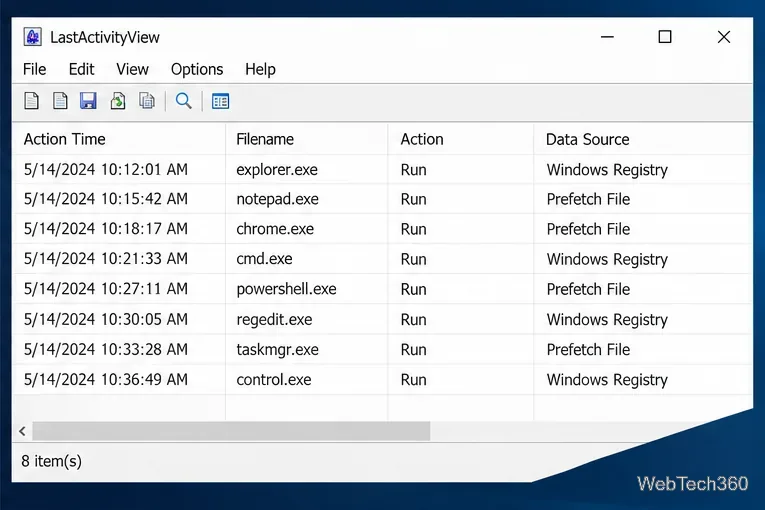Close the LastActivityView window
Screen dimensions: 765x510
tap(724, 37)
